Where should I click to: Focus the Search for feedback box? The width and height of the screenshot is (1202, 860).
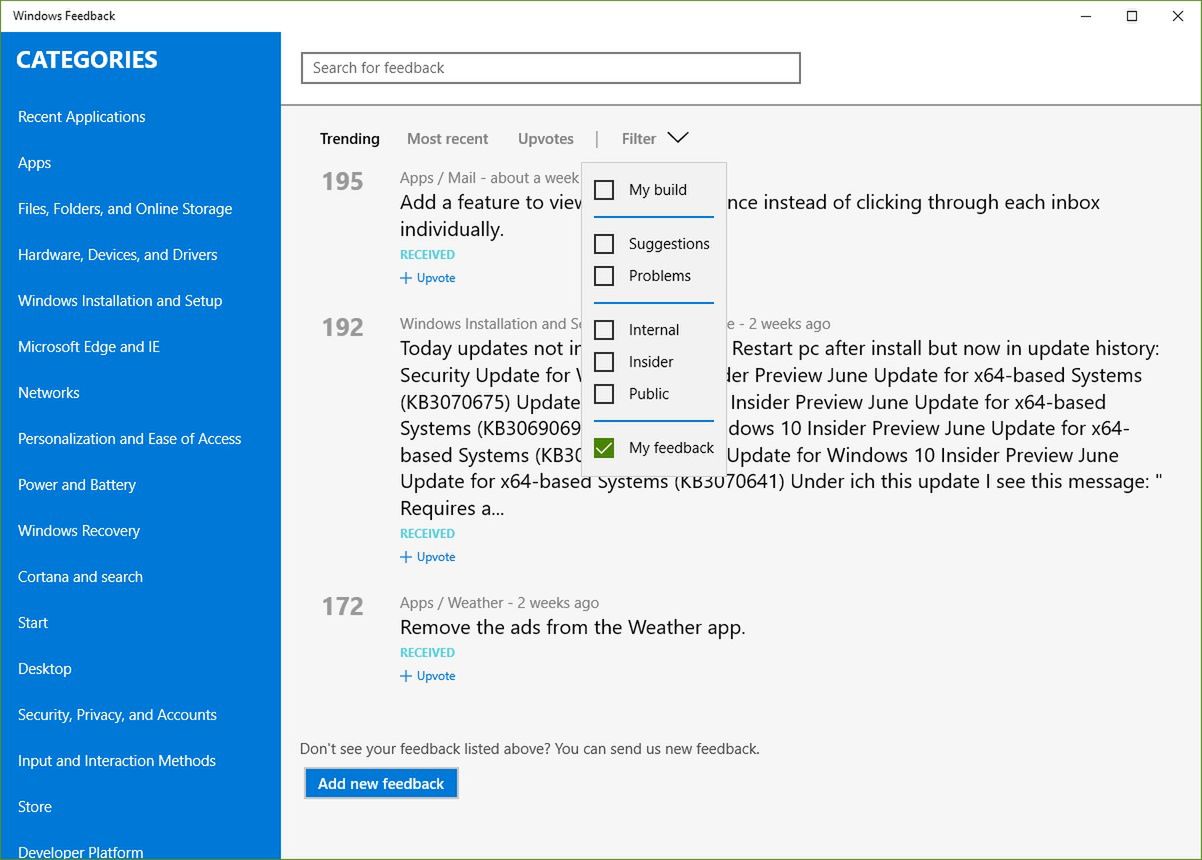point(551,68)
